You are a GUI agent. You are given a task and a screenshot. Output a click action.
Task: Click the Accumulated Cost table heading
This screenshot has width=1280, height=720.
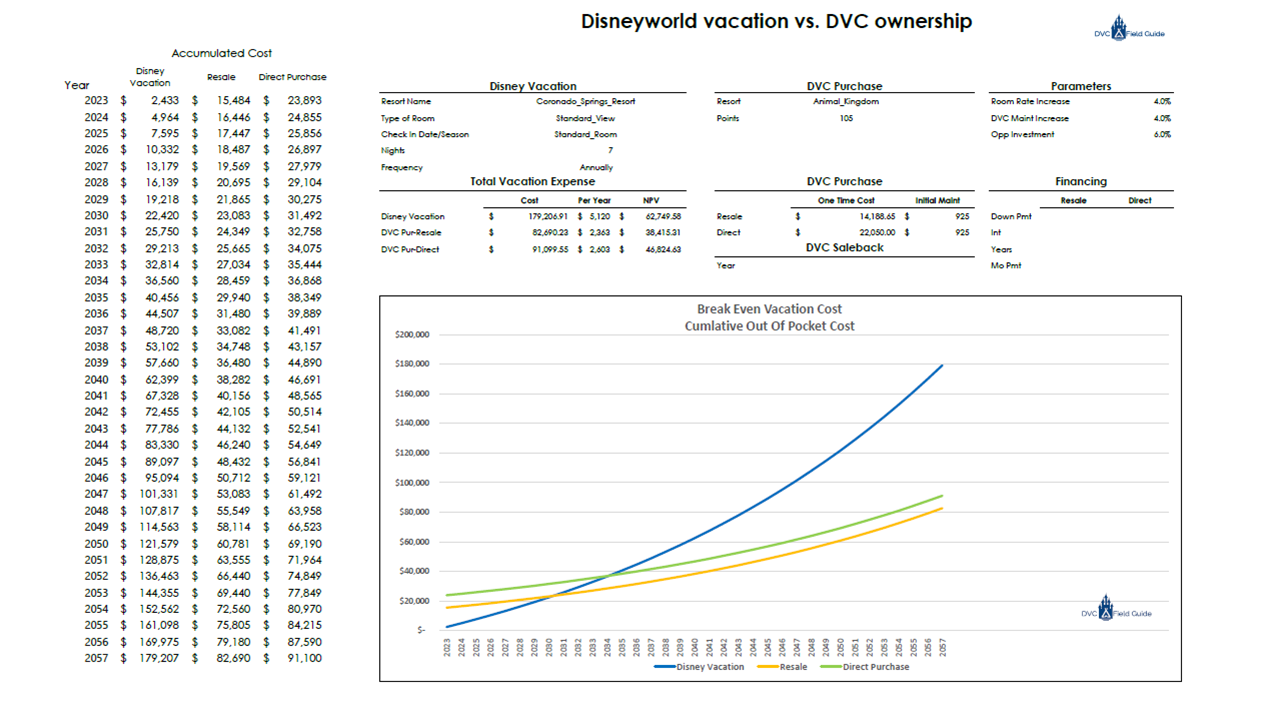click(221, 53)
